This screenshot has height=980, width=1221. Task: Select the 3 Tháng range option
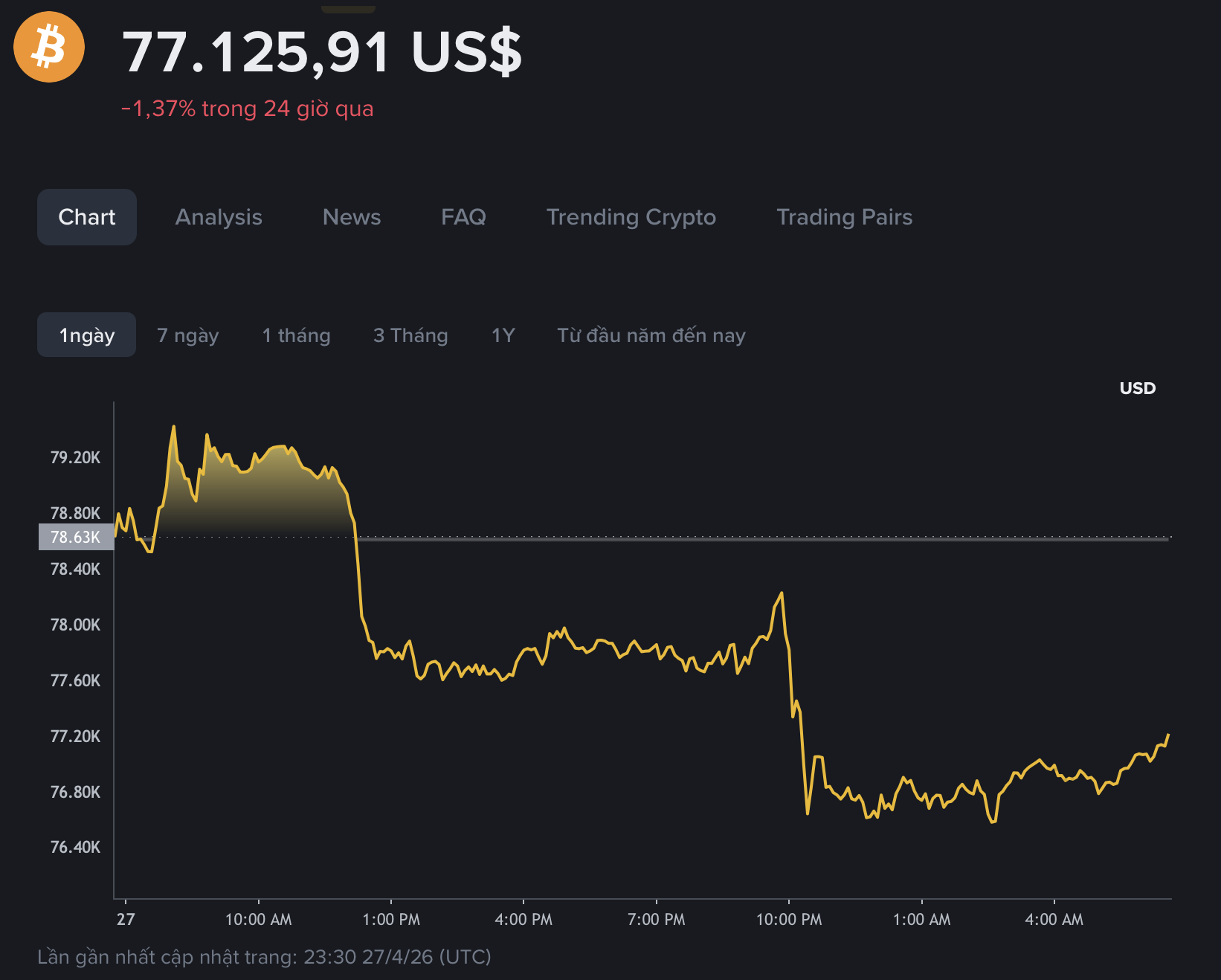click(x=410, y=335)
